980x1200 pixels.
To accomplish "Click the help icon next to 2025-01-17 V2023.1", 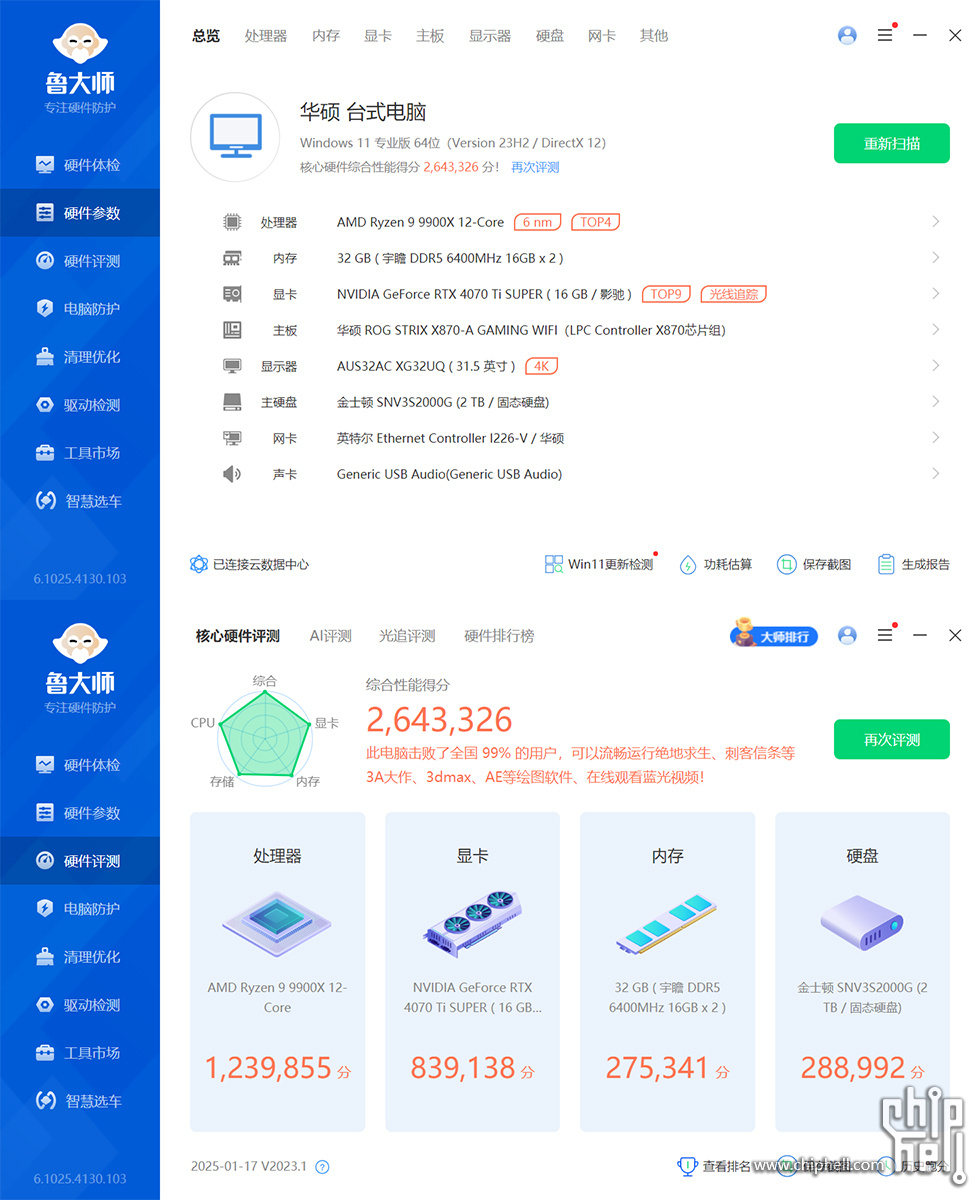I will tap(322, 1166).
